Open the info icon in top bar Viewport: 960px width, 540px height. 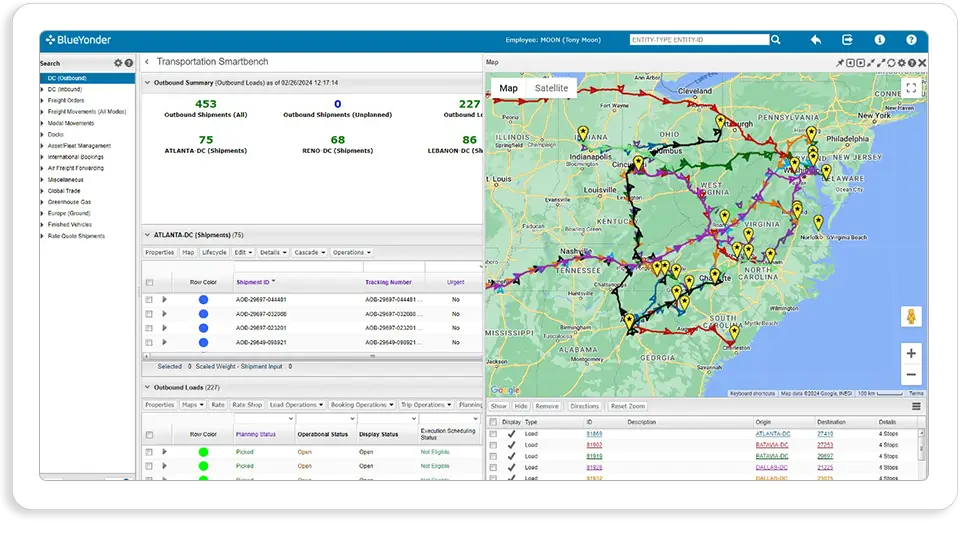(x=879, y=40)
